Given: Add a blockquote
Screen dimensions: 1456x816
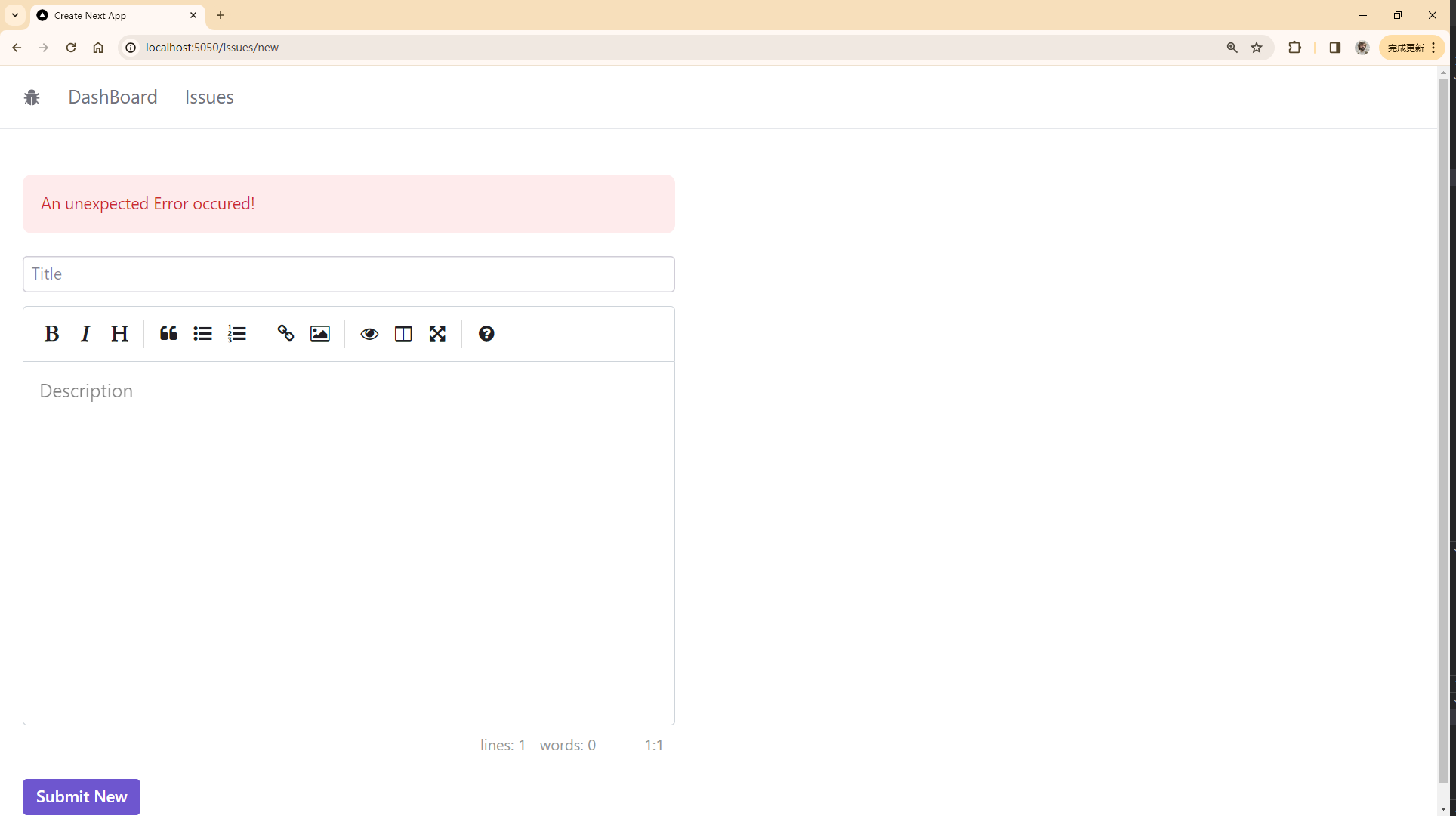Looking at the screenshot, I should 168,333.
